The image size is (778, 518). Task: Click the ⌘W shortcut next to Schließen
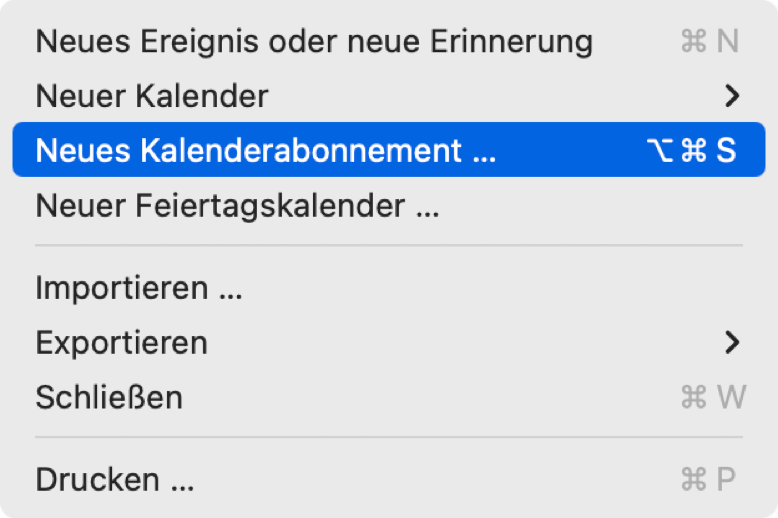[712, 397]
